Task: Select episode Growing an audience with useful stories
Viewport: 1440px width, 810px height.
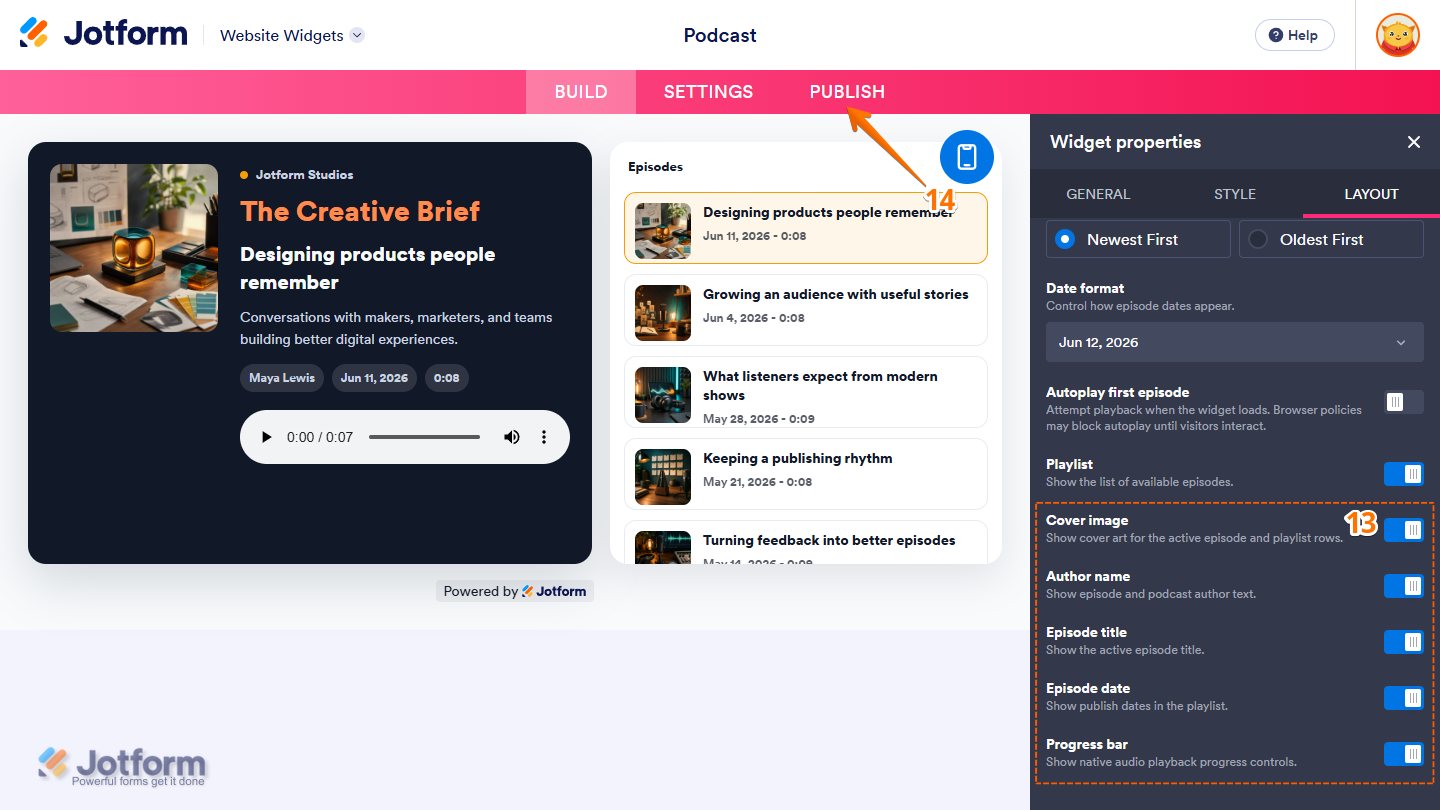Action: point(806,310)
